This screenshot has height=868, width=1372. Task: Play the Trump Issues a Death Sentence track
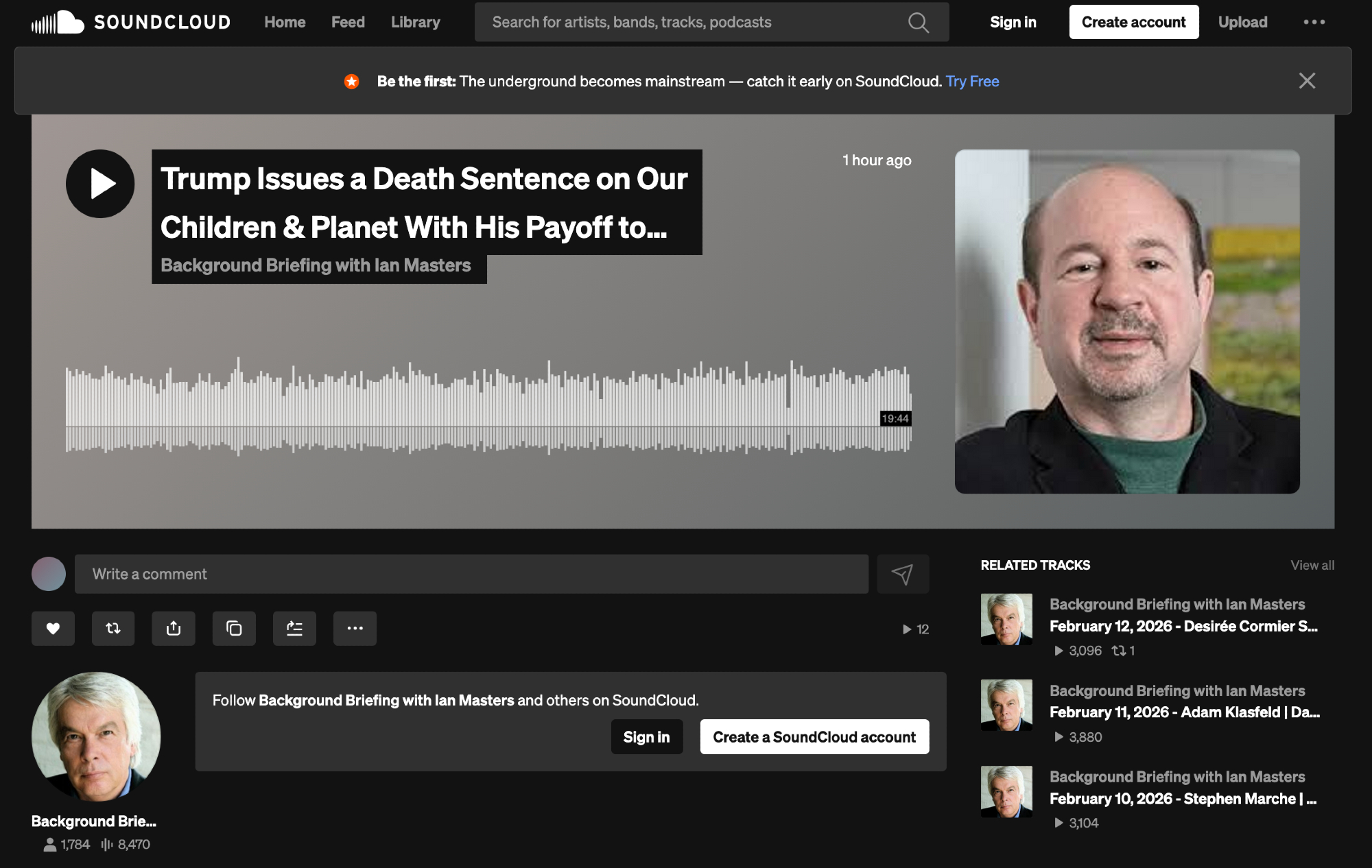click(100, 184)
